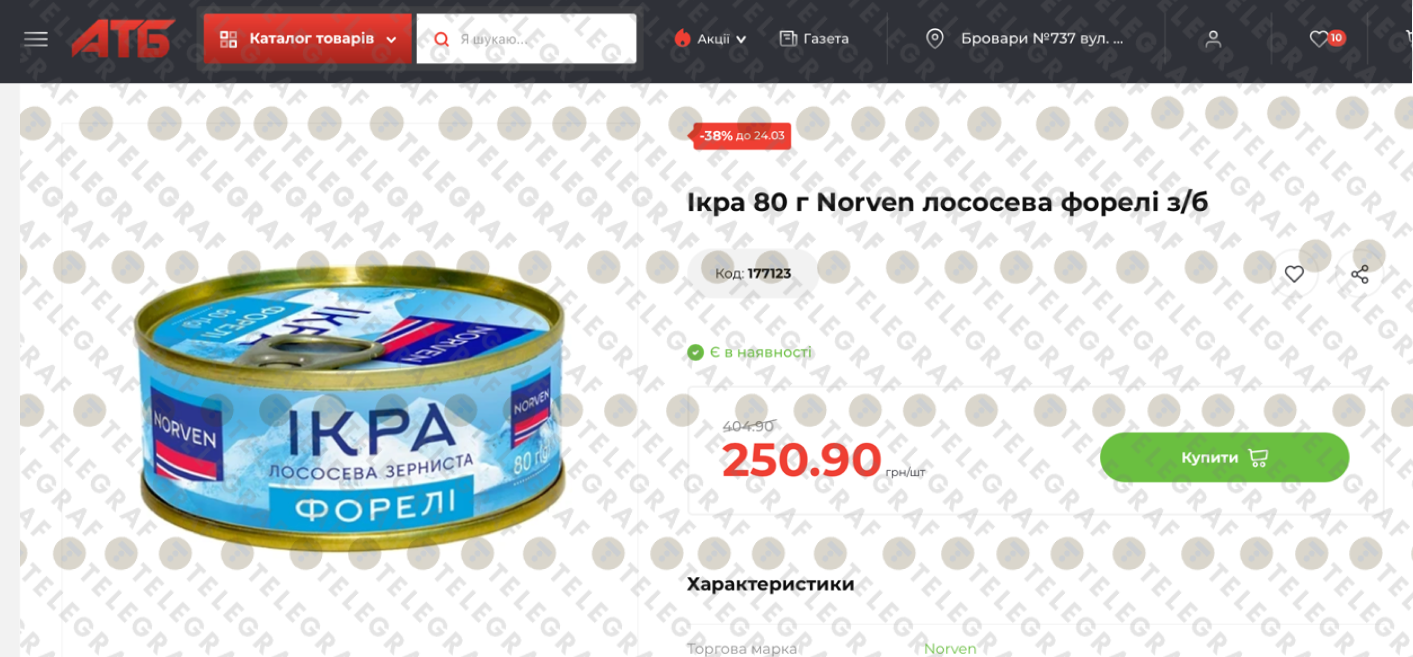1413x657 pixels.
Task: Open the user account icon
Action: click(x=1213, y=39)
